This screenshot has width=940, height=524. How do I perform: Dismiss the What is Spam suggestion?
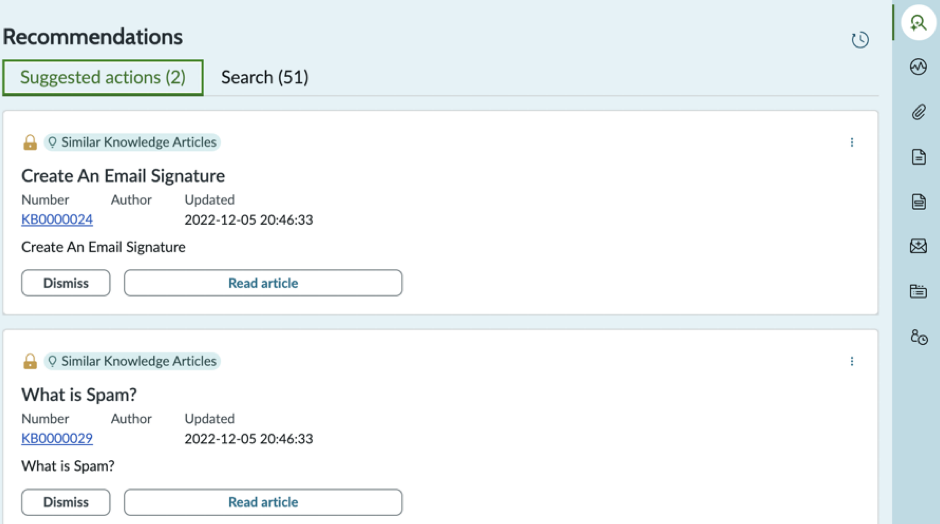pyautogui.click(x=66, y=502)
